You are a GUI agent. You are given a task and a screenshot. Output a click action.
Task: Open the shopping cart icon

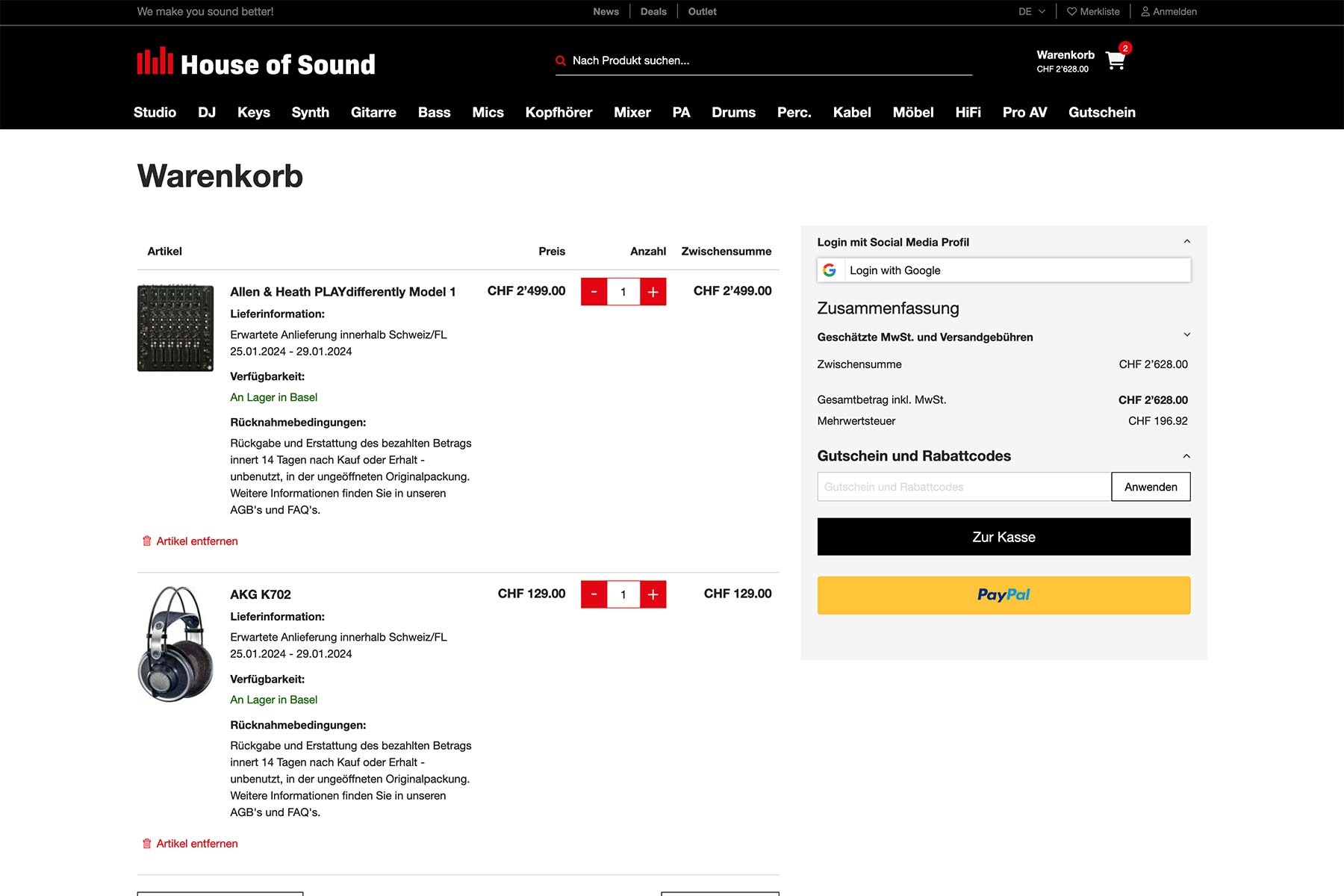[1116, 60]
